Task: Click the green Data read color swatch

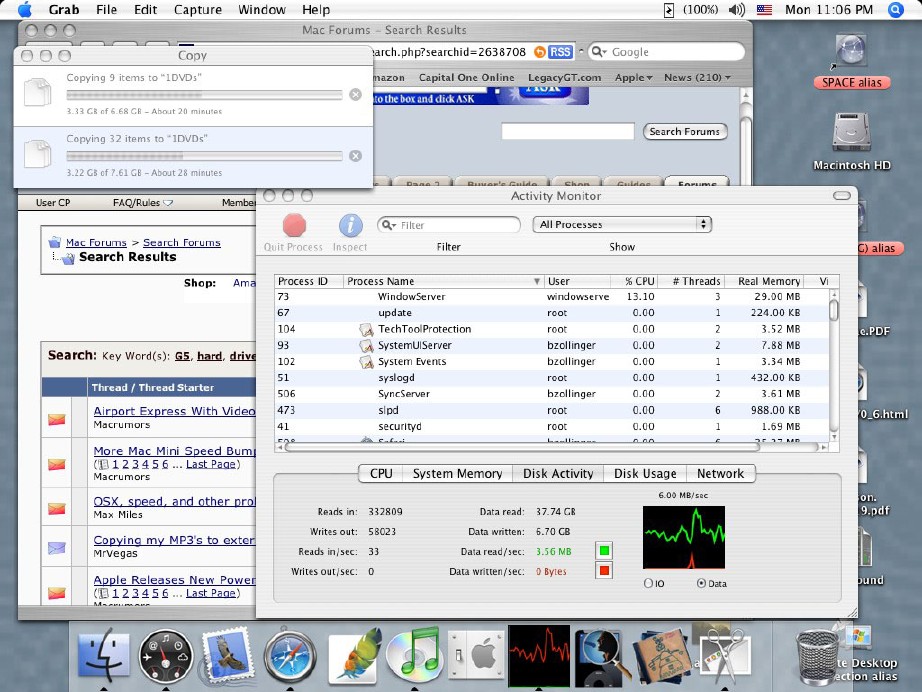Action: 604,551
